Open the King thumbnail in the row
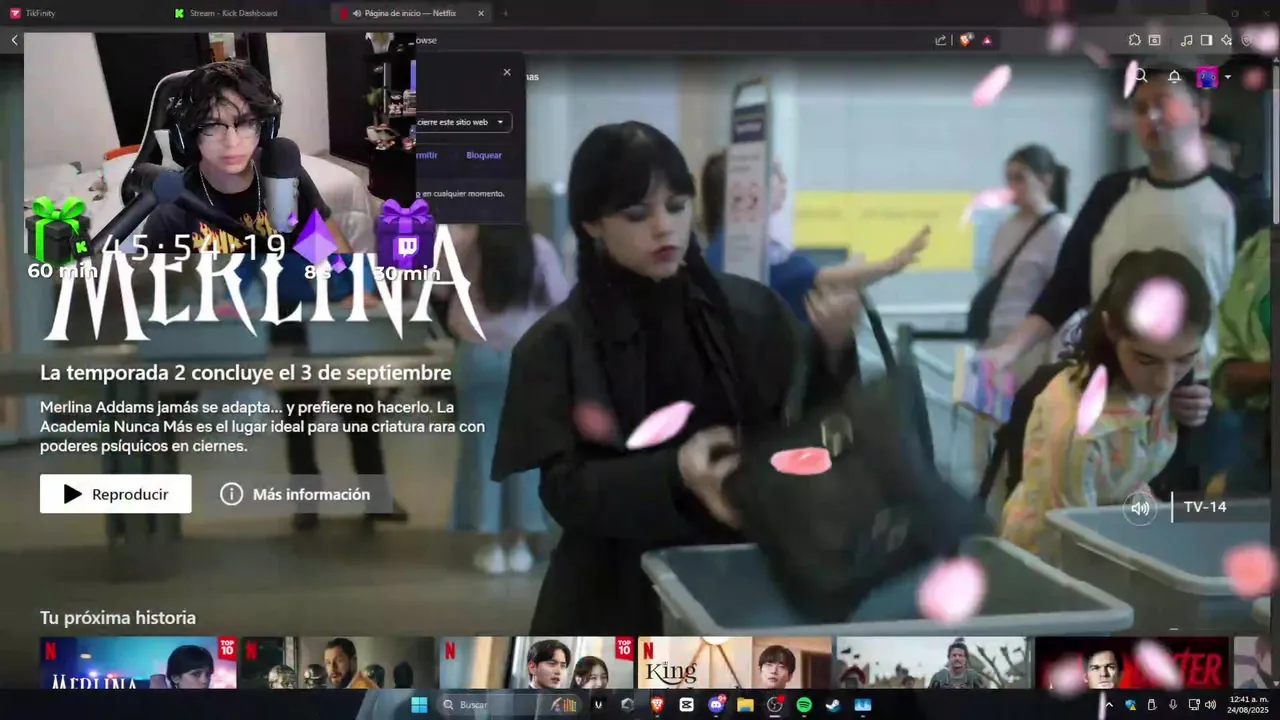The image size is (1280, 720). point(735,663)
